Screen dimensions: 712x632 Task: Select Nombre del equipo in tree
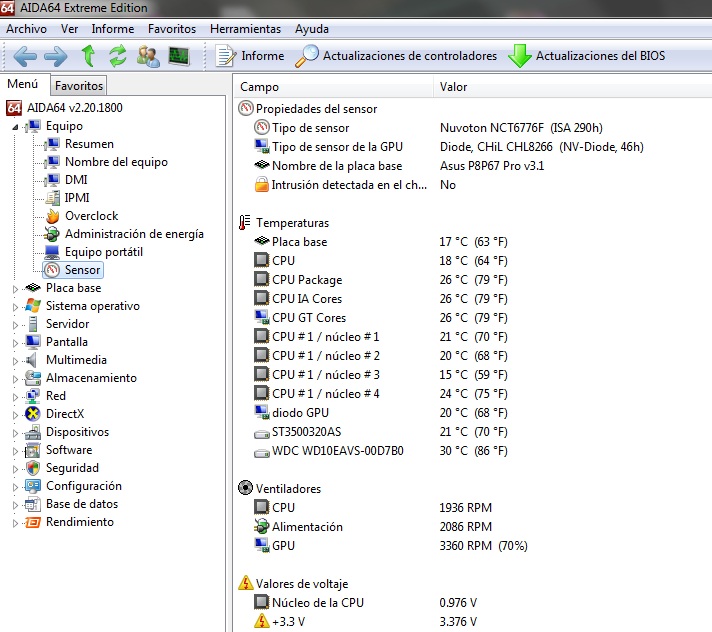[116, 162]
